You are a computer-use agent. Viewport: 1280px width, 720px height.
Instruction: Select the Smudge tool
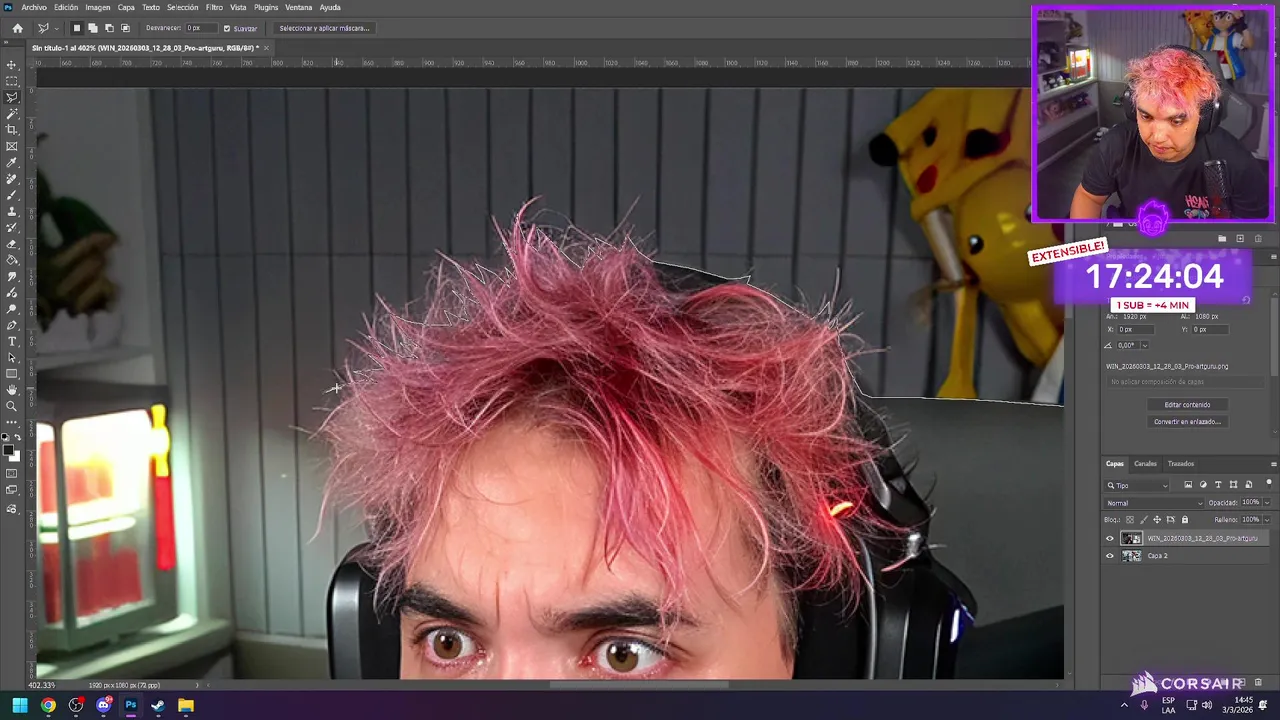(12, 276)
